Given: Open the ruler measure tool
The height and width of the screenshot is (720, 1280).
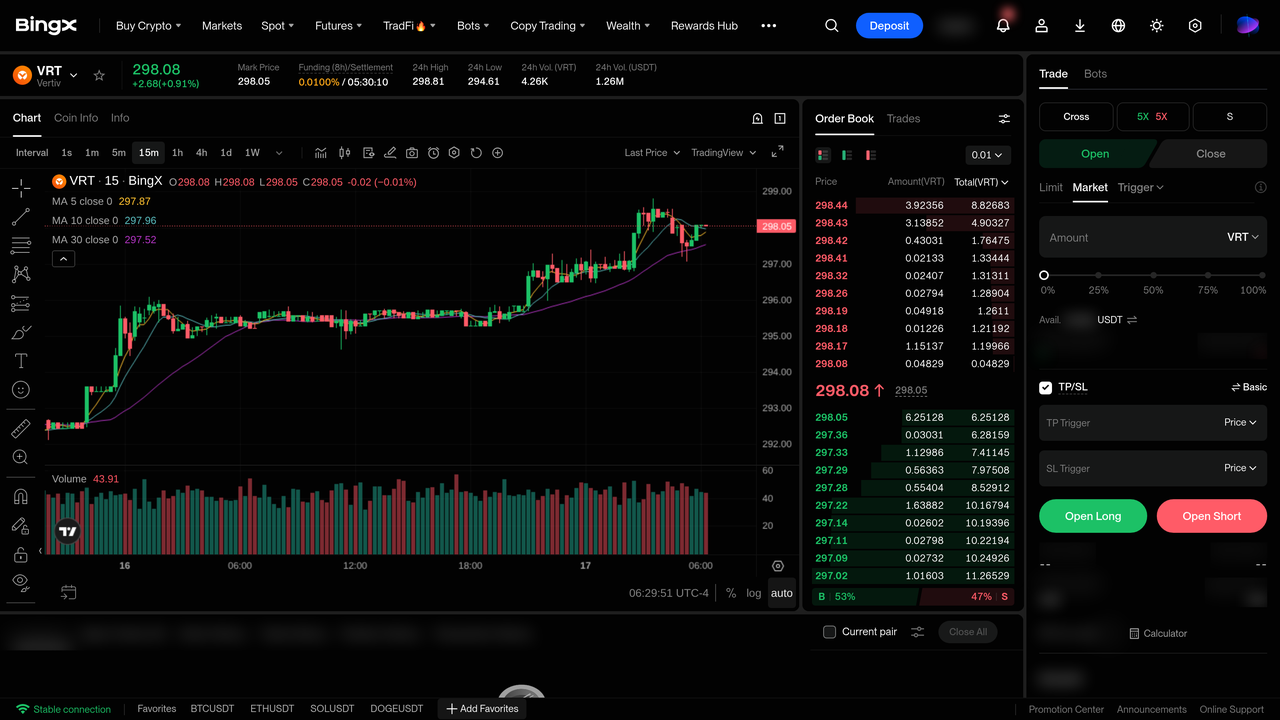Looking at the screenshot, I should click(20, 429).
